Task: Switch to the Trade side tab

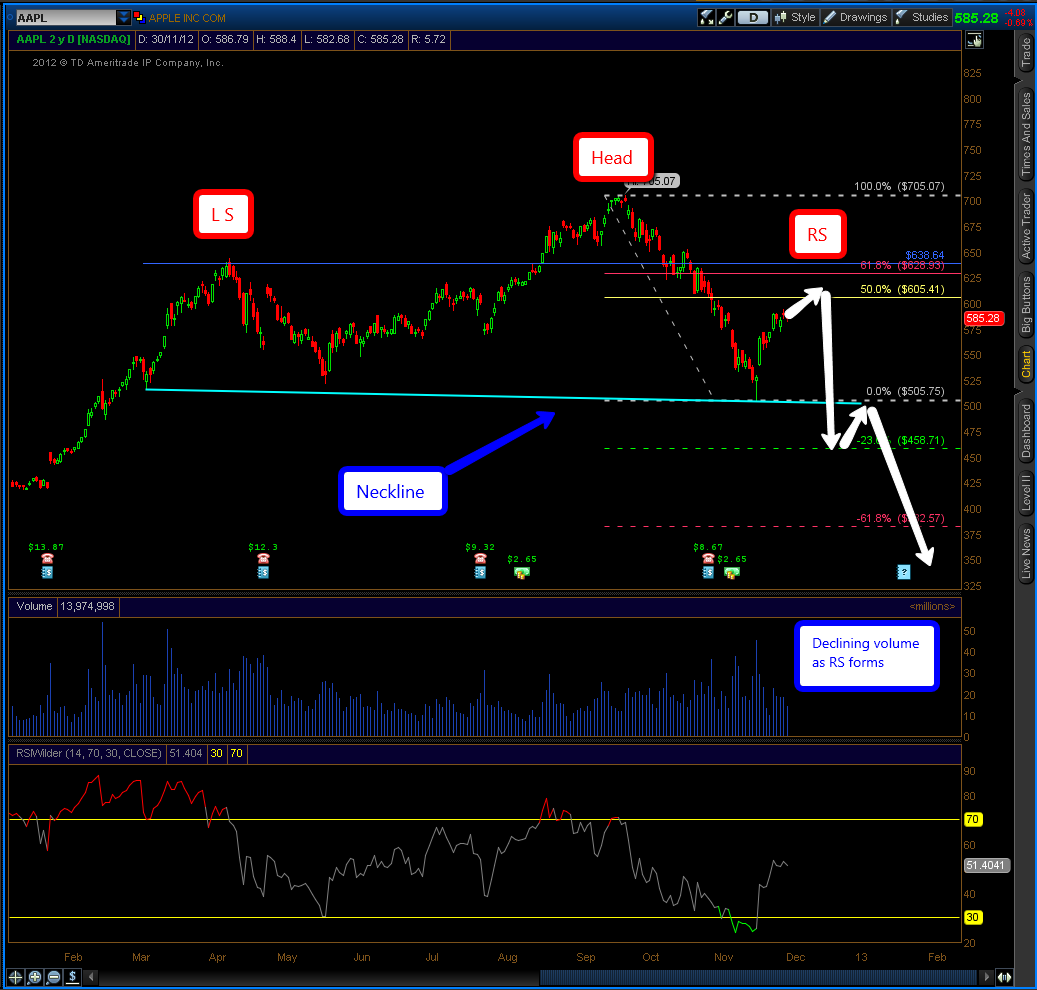Action: coord(1026,53)
